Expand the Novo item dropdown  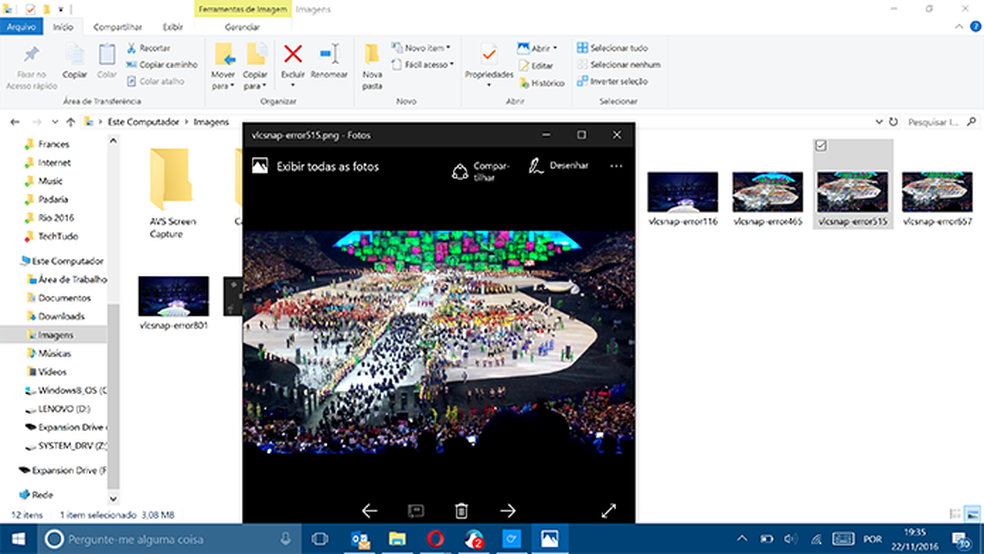click(427, 48)
